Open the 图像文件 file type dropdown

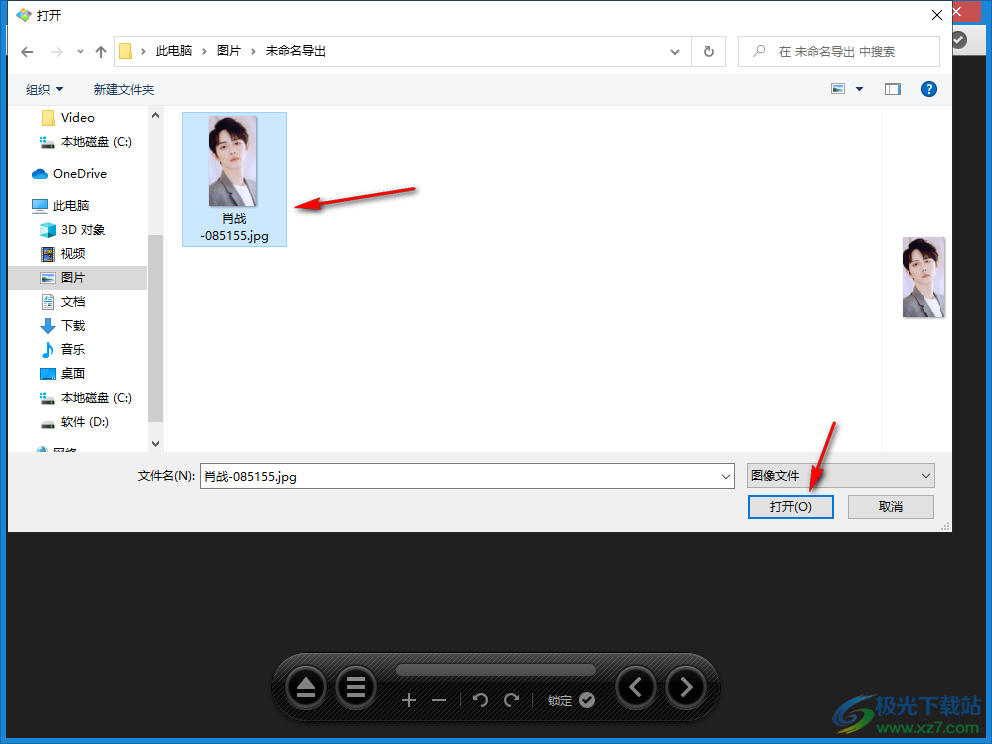pyautogui.click(x=840, y=476)
